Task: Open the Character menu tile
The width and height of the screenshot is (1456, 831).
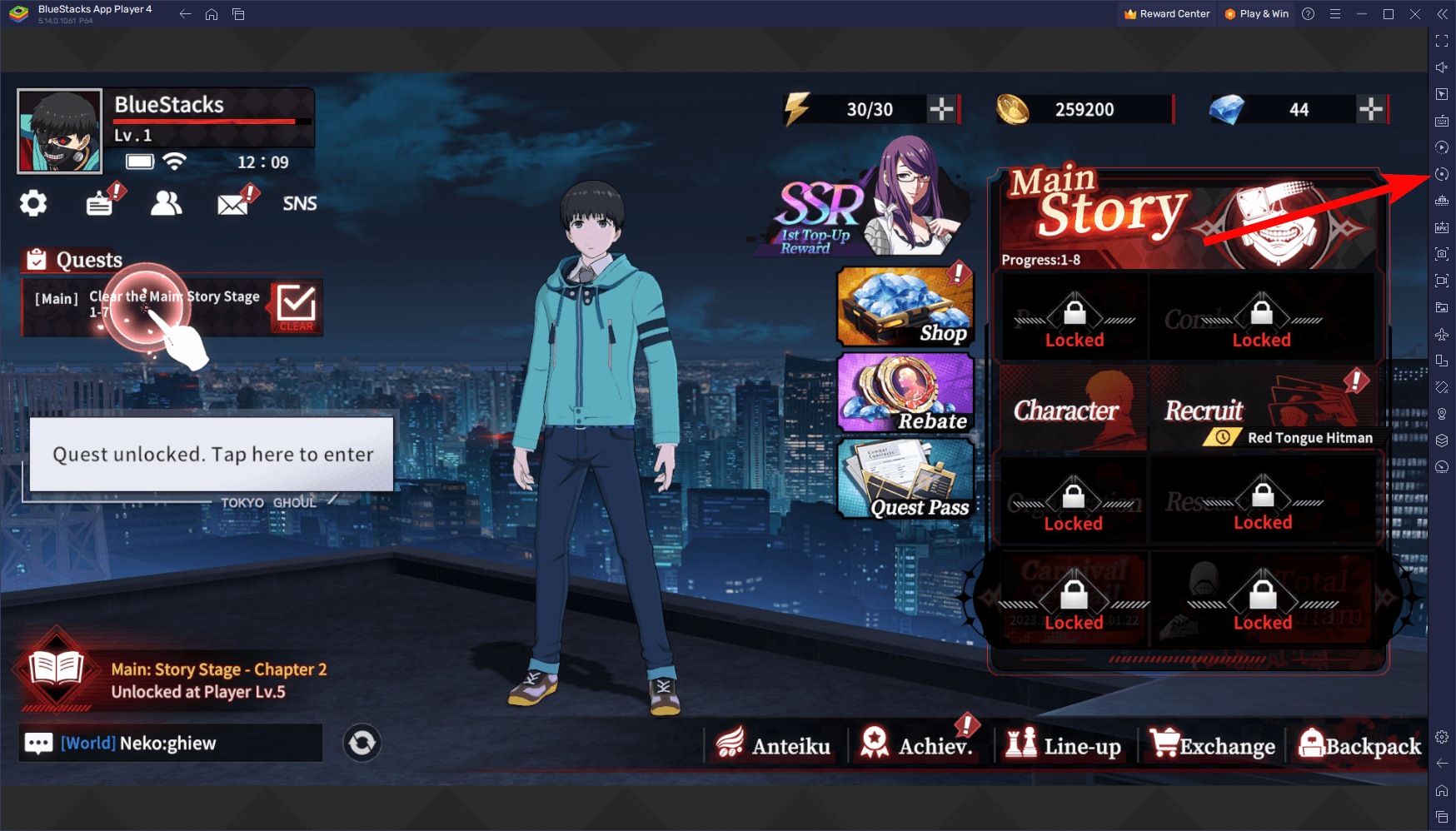Action: [1073, 409]
